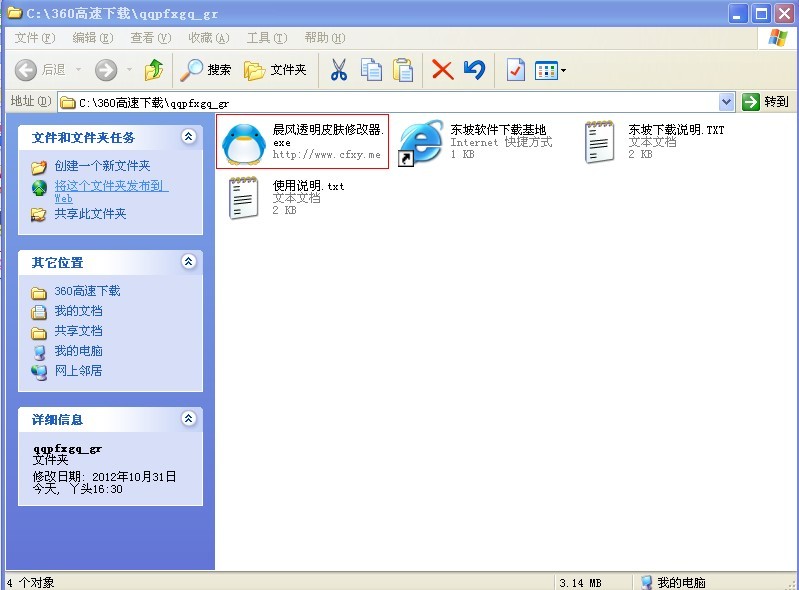This screenshot has height=590, width=799.
Task: Go up one folder level
Action: (153, 70)
